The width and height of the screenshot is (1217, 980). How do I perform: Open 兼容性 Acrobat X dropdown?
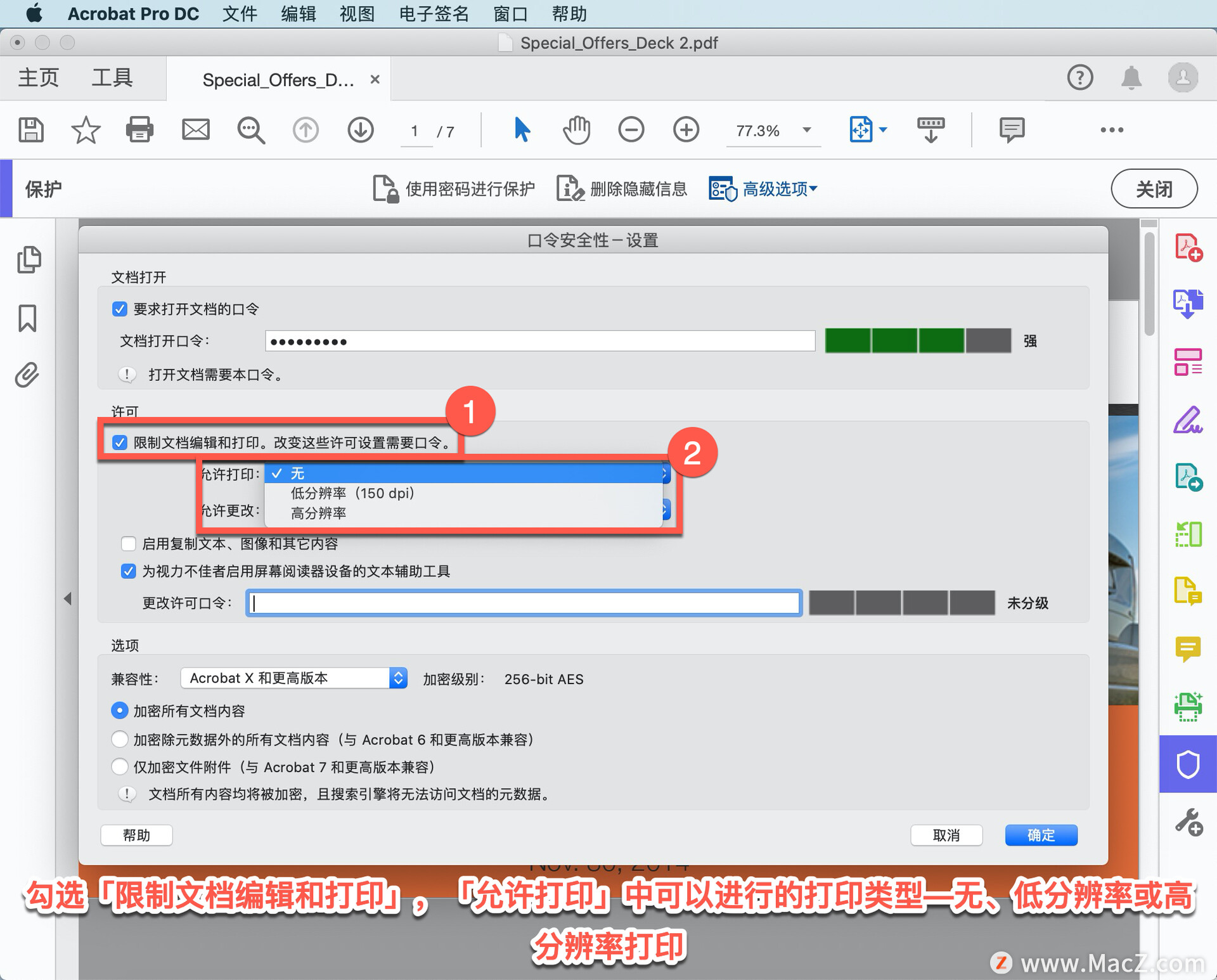point(294,678)
